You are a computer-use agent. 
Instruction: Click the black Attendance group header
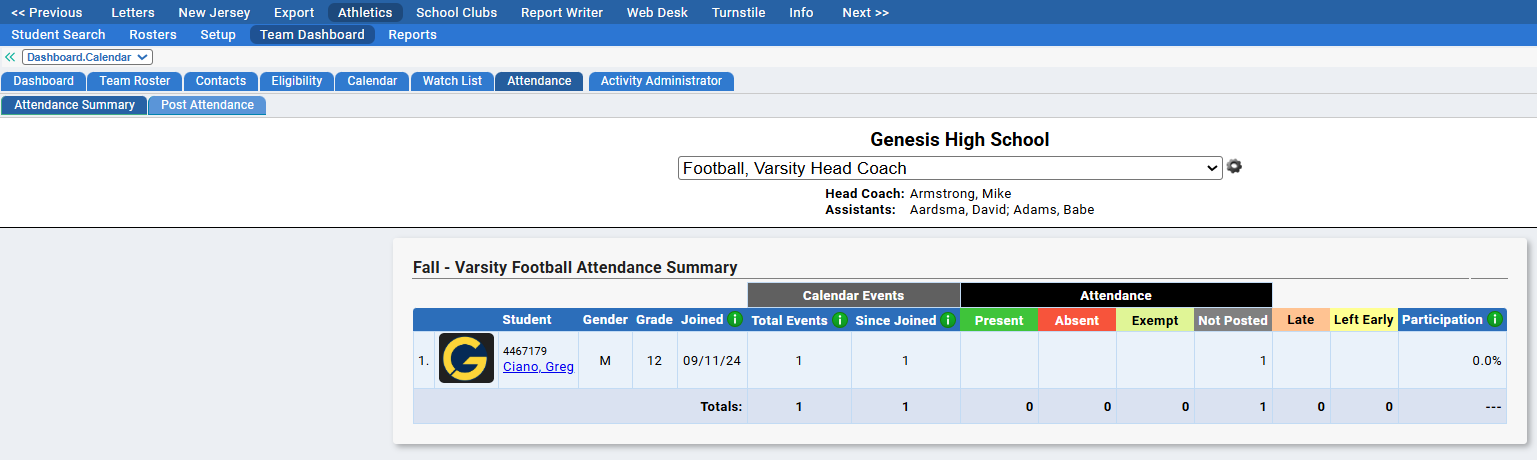pos(1116,295)
